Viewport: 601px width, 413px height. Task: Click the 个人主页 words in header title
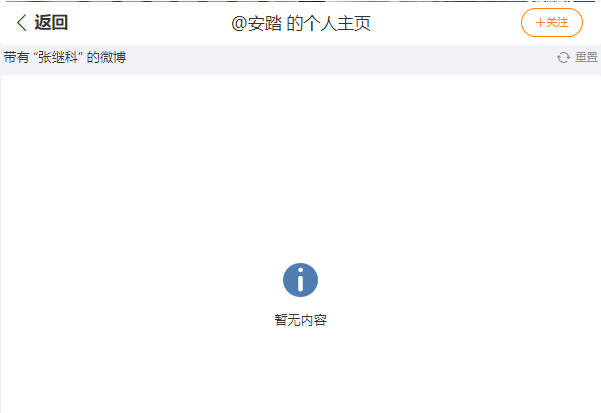[x=337, y=23]
